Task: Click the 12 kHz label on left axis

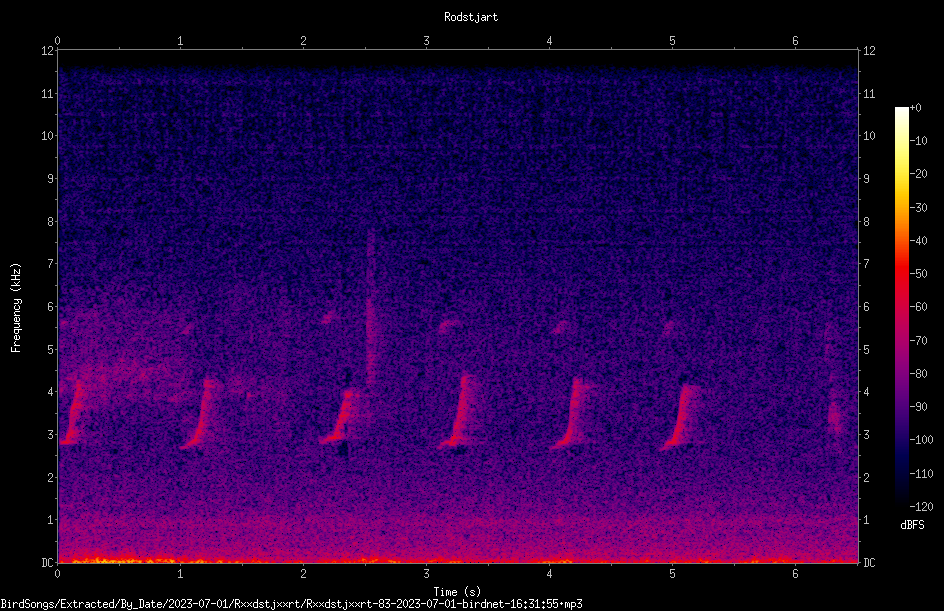Action: 48,51
